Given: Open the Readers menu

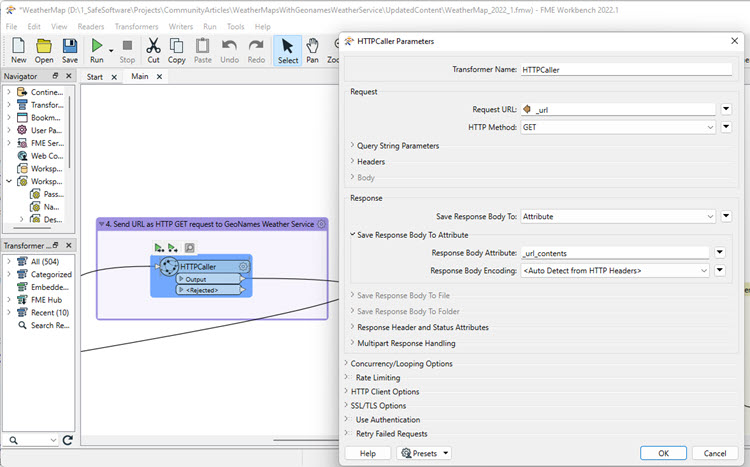Looking at the screenshot, I should (x=90, y=27).
